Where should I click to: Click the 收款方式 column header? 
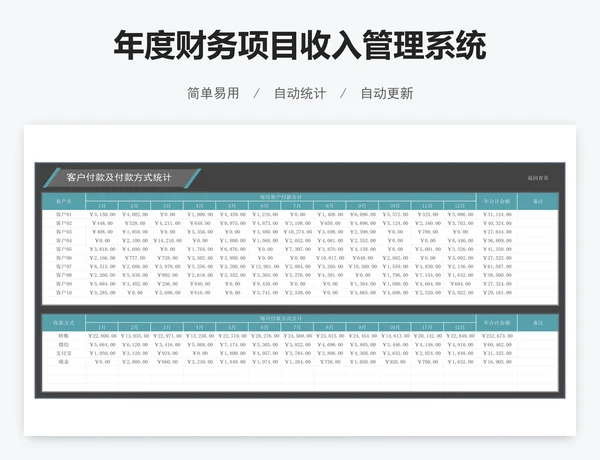click(x=64, y=323)
